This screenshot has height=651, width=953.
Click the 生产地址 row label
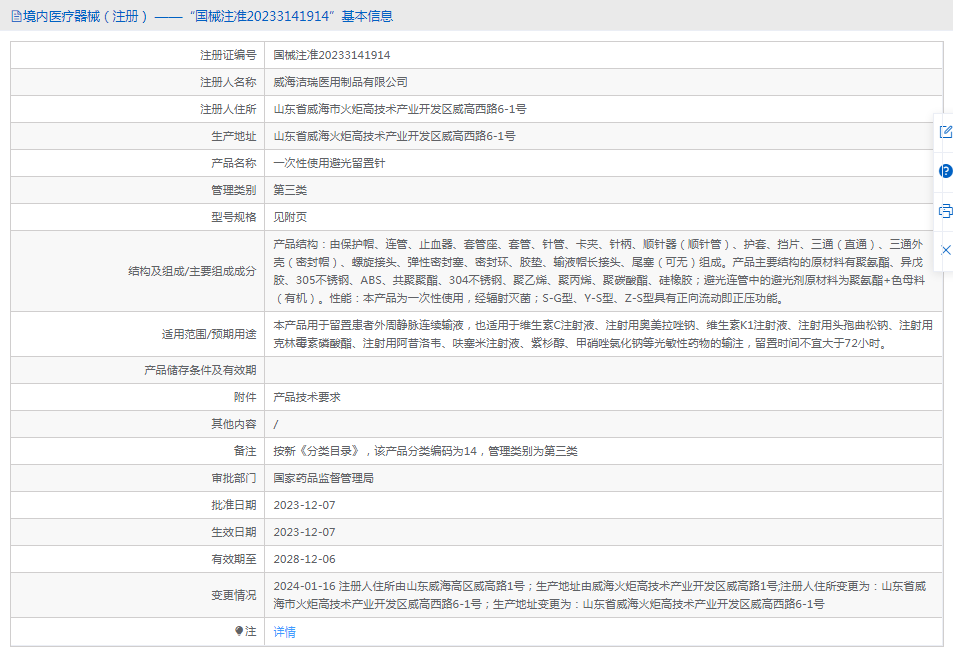click(x=234, y=136)
